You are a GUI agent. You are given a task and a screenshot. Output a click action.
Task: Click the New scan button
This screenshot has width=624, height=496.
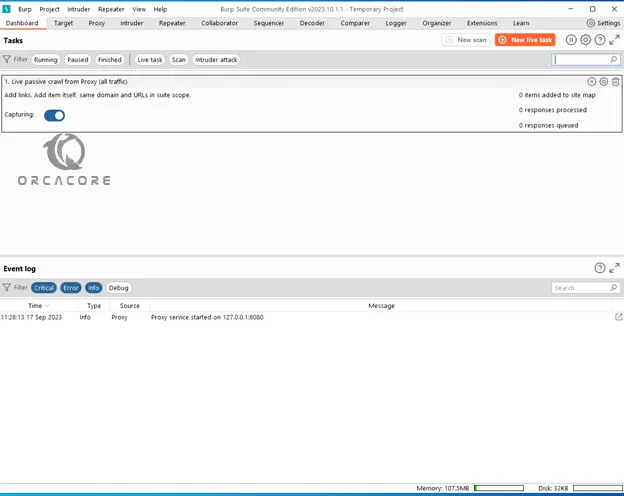coord(466,40)
